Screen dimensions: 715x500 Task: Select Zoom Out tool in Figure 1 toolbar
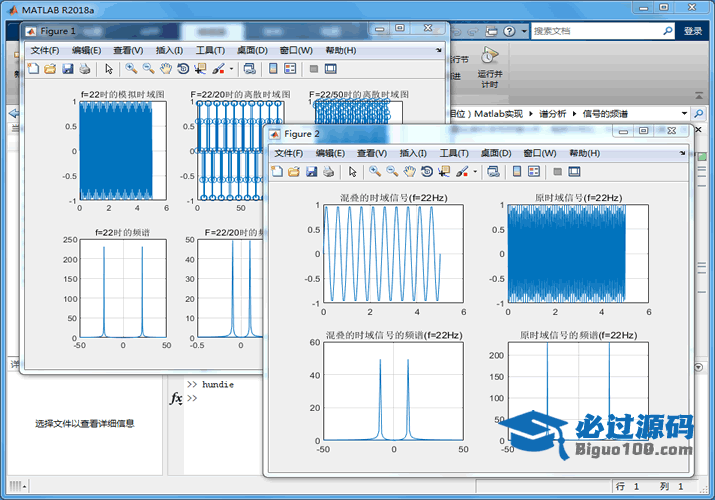pos(149,69)
